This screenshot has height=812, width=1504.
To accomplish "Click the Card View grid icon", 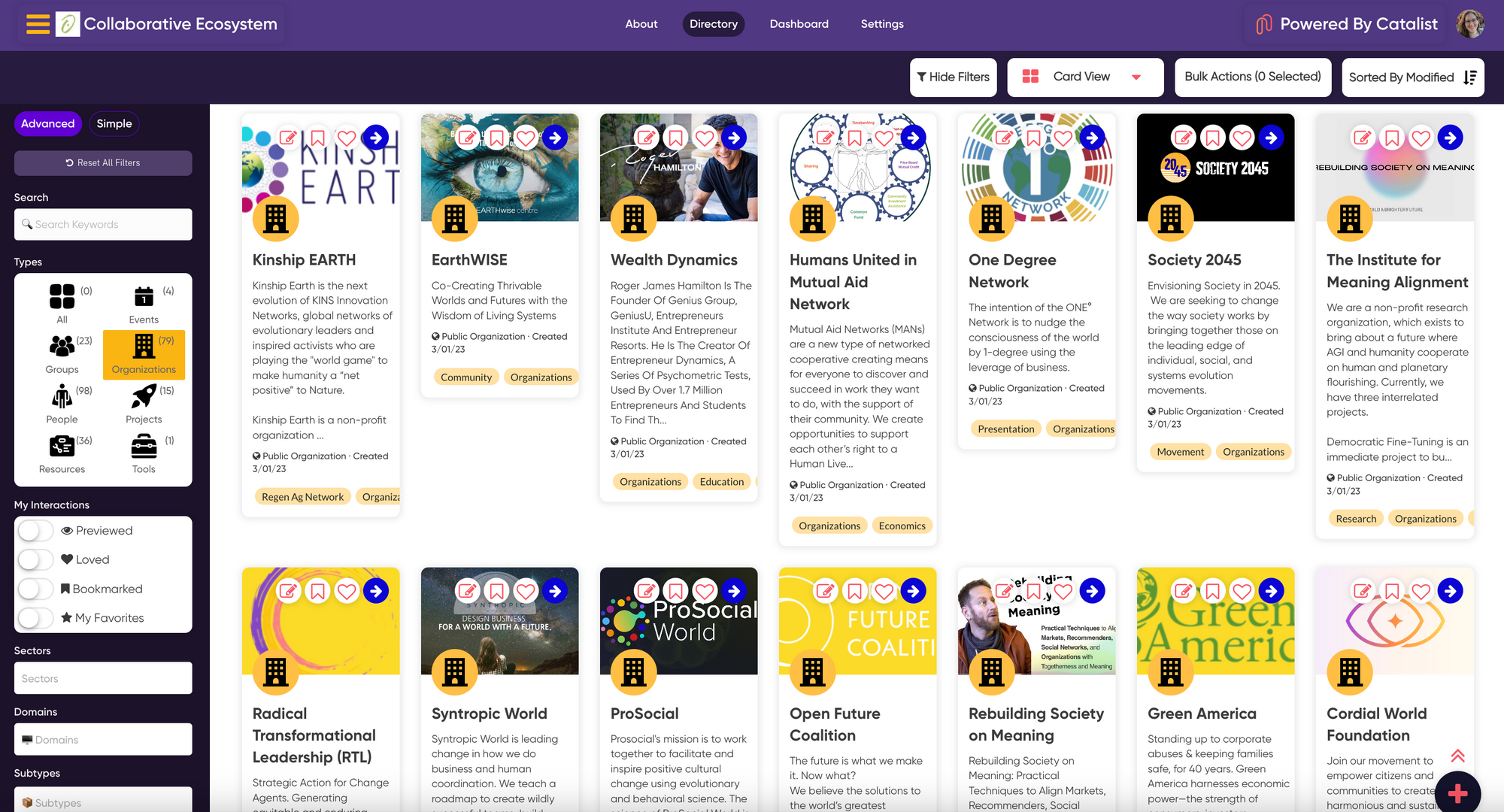I will pos(1031,77).
